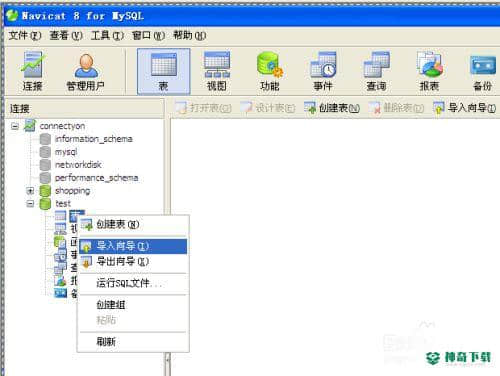This screenshot has width=500, height=376.
Task: Click the connectyon connection icon
Action: pyautogui.click(x=30, y=126)
